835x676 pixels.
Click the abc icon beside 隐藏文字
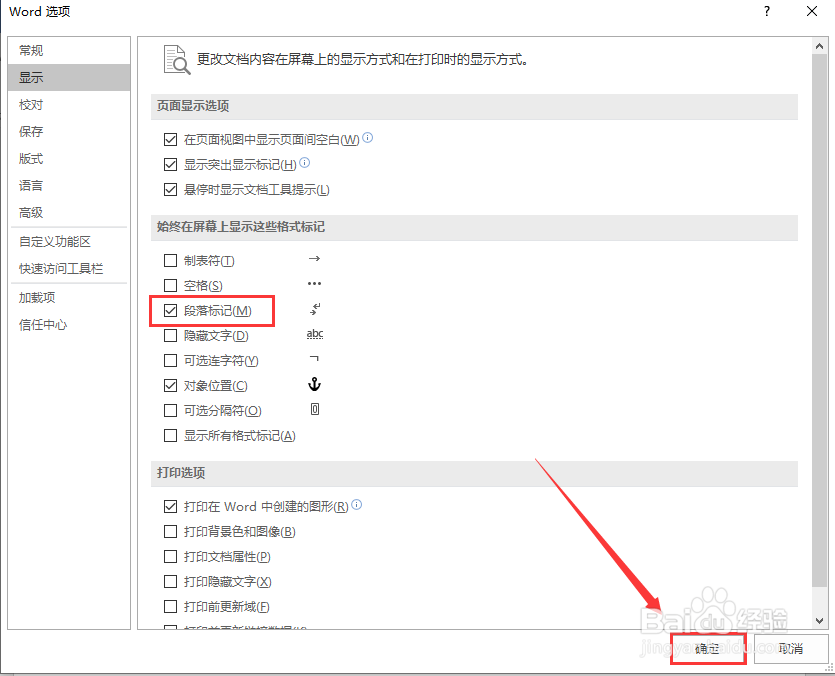pos(314,334)
